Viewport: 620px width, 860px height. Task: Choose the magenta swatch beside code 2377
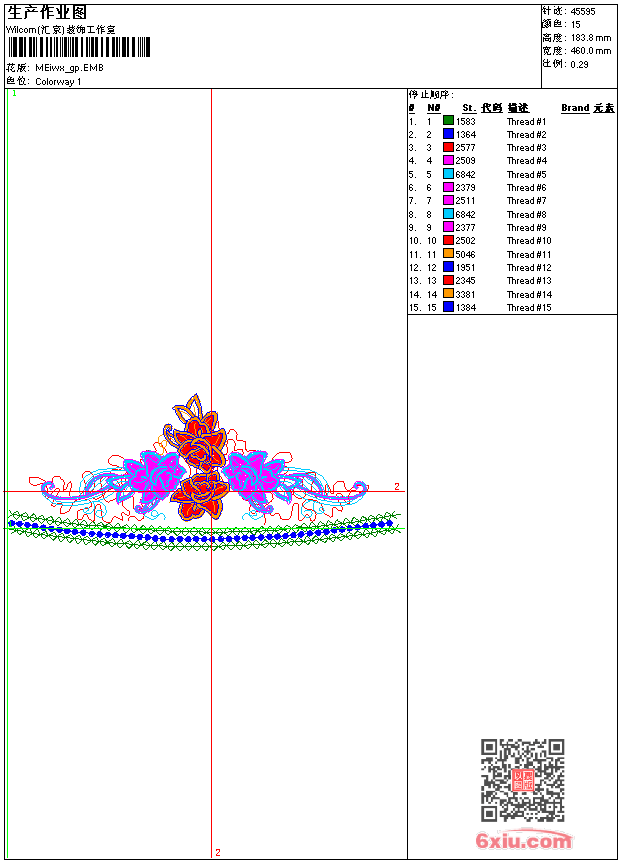pos(448,227)
